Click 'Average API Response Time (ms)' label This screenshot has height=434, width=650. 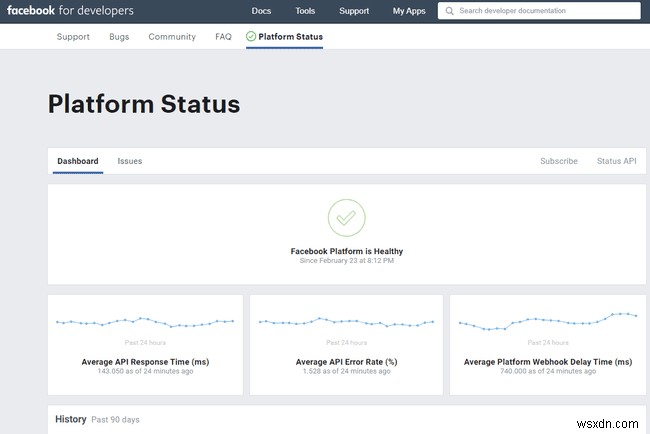(x=145, y=362)
